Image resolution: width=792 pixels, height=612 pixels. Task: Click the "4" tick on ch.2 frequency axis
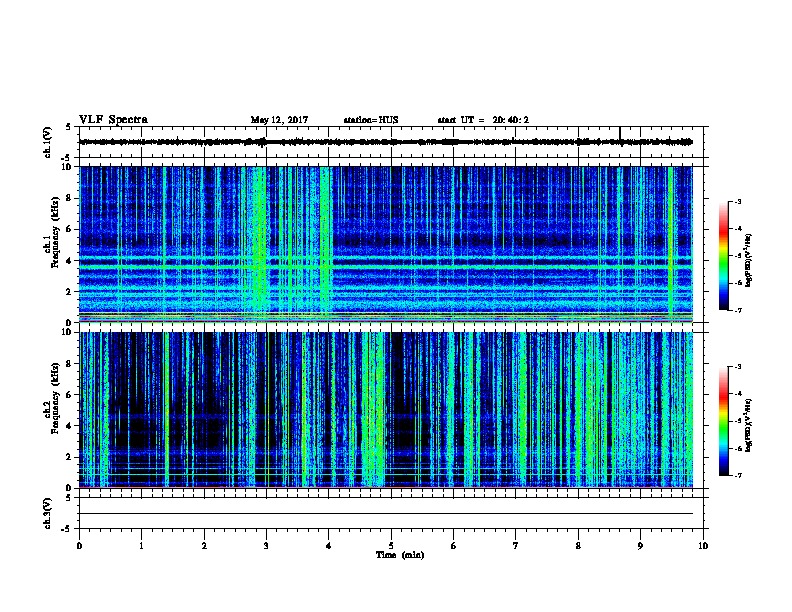[x=69, y=426]
